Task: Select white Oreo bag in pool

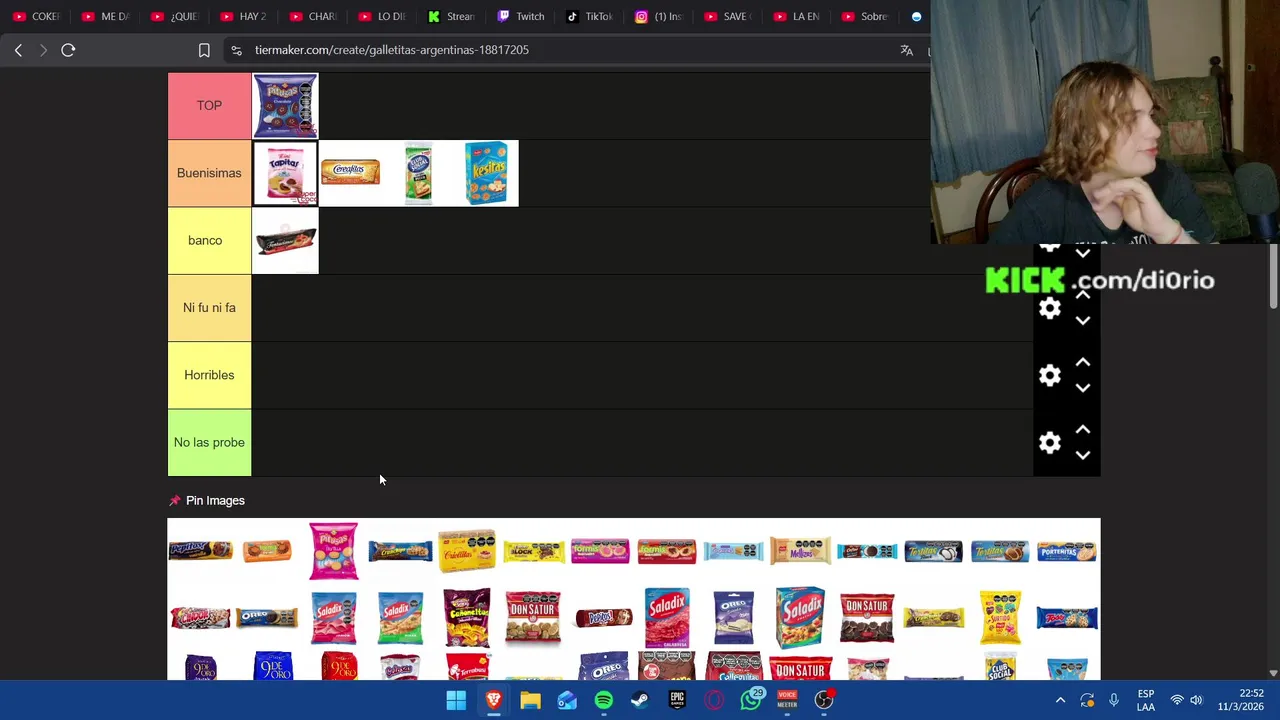Action: pos(733,618)
